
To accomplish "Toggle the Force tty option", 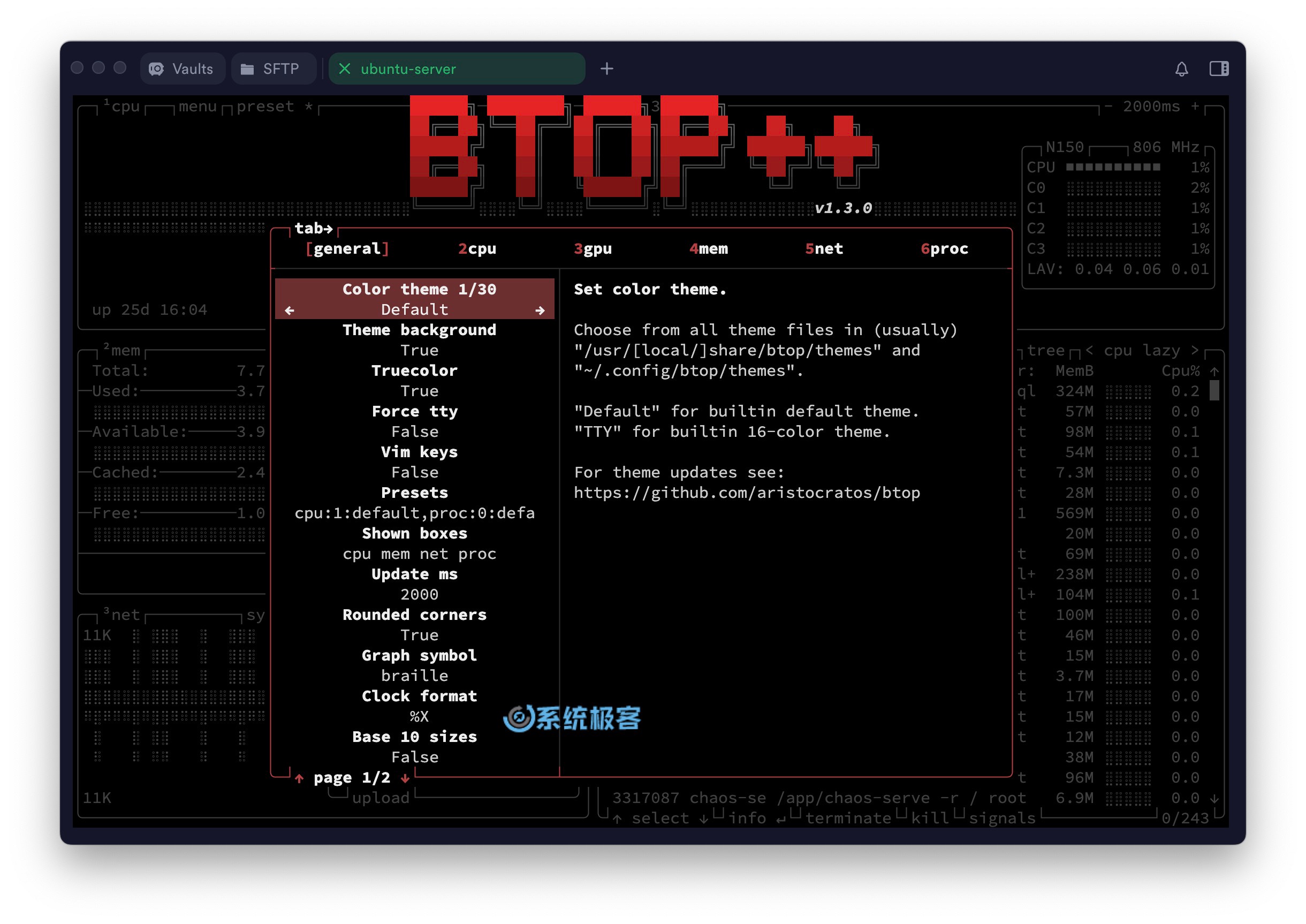I will 415,421.
